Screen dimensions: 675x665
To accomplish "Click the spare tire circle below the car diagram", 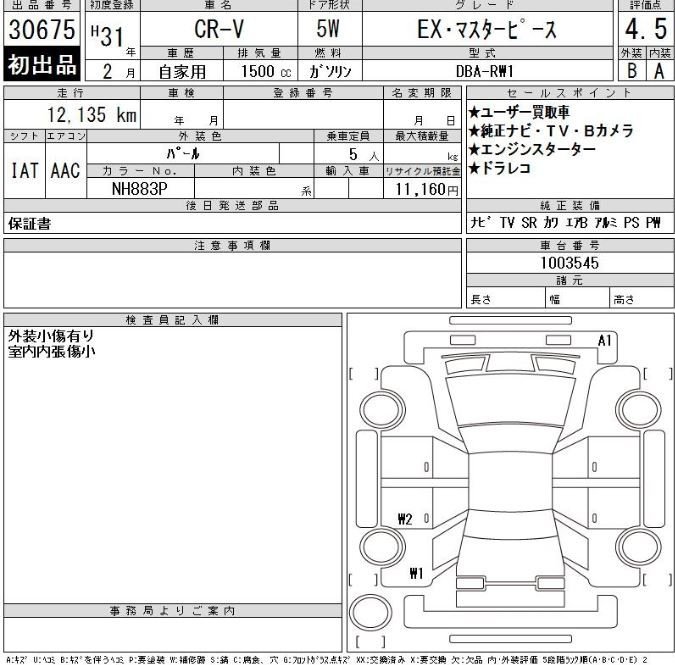I will [370, 612].
